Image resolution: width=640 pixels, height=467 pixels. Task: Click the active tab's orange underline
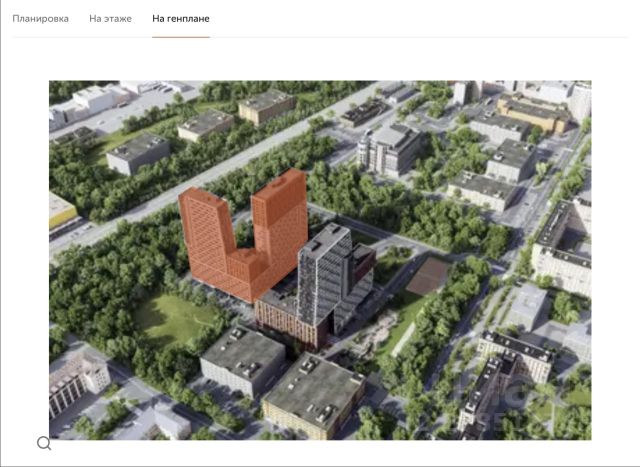click(x=181, y=37)
